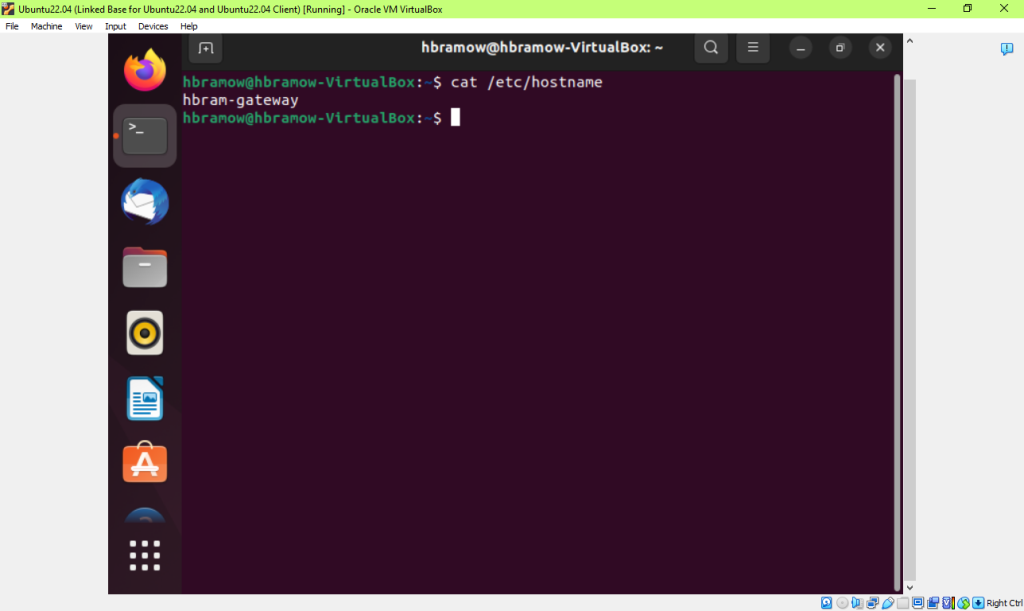Click the 'hbram-gateway' output line
The width and height of the screenshot is (1024, 611).
coord(240,100)
